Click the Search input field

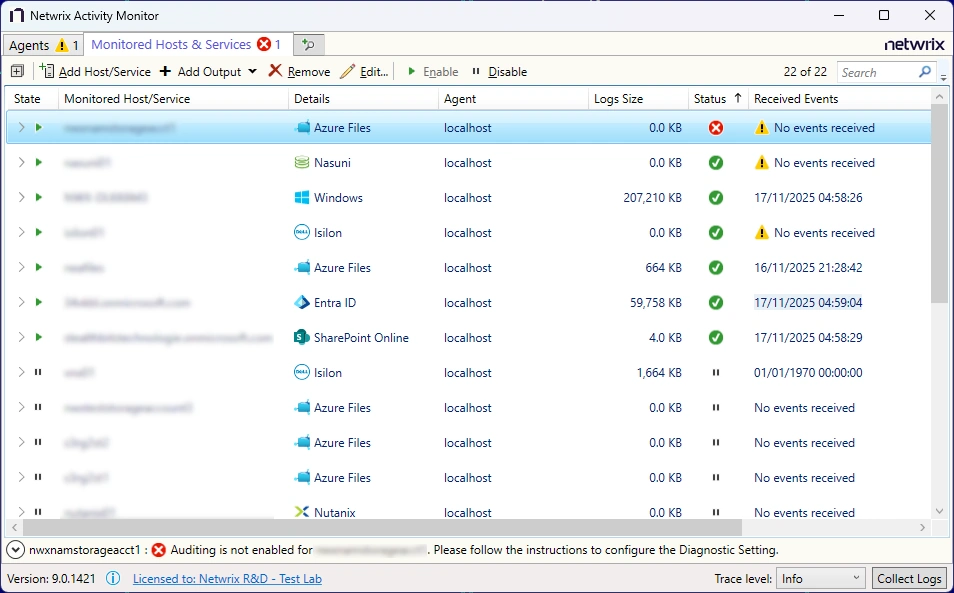[876, 72]
